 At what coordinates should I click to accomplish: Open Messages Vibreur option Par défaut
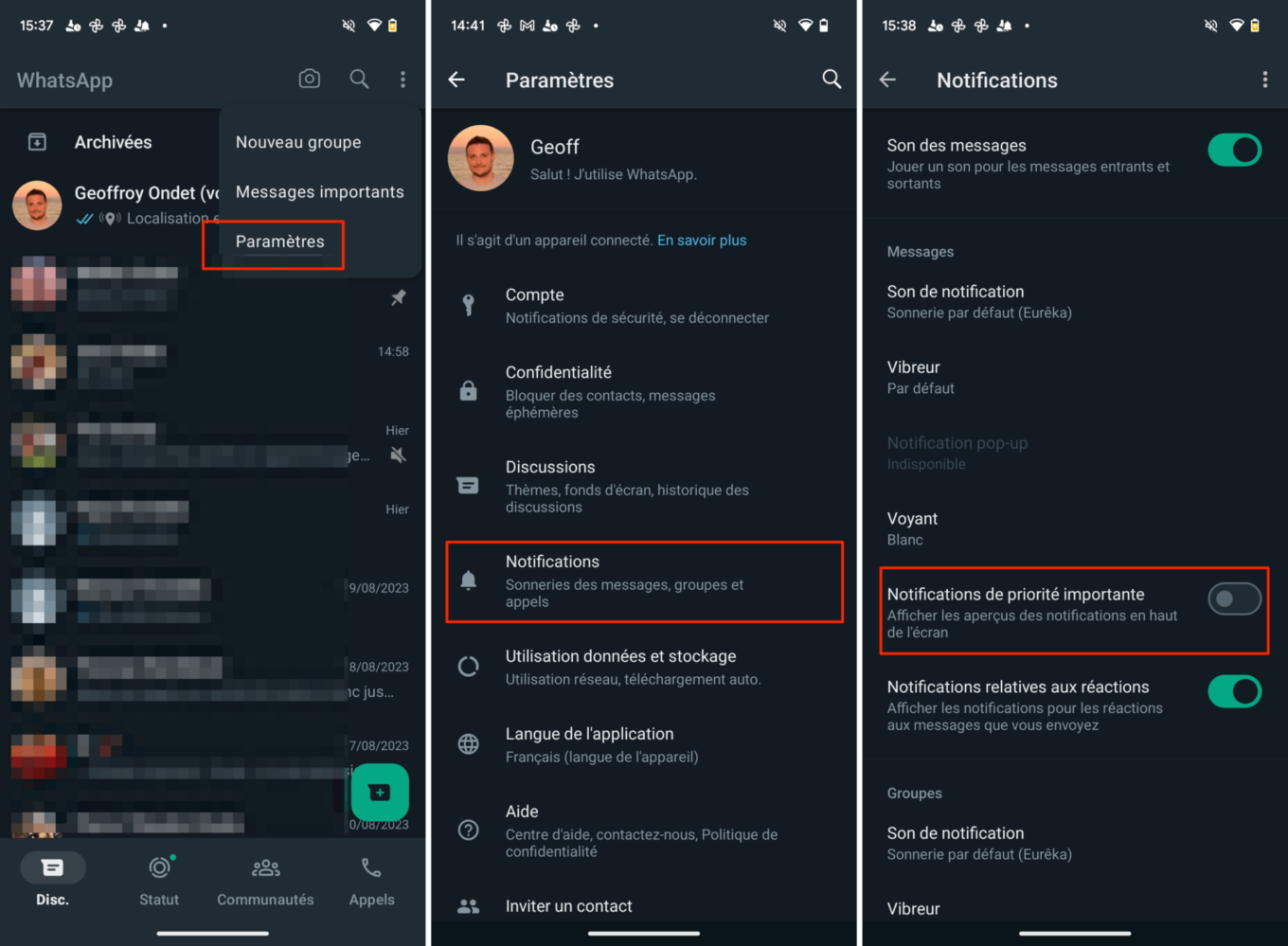pyautogui.click(x=1075, y=377)
